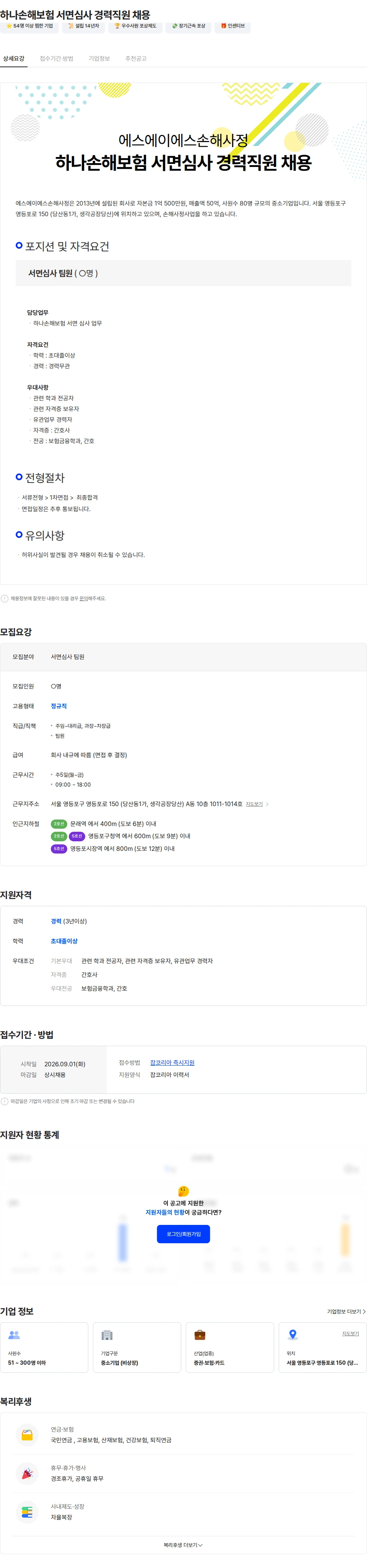Click info icon beside 채용정보 notice

(x=5, y=598)
